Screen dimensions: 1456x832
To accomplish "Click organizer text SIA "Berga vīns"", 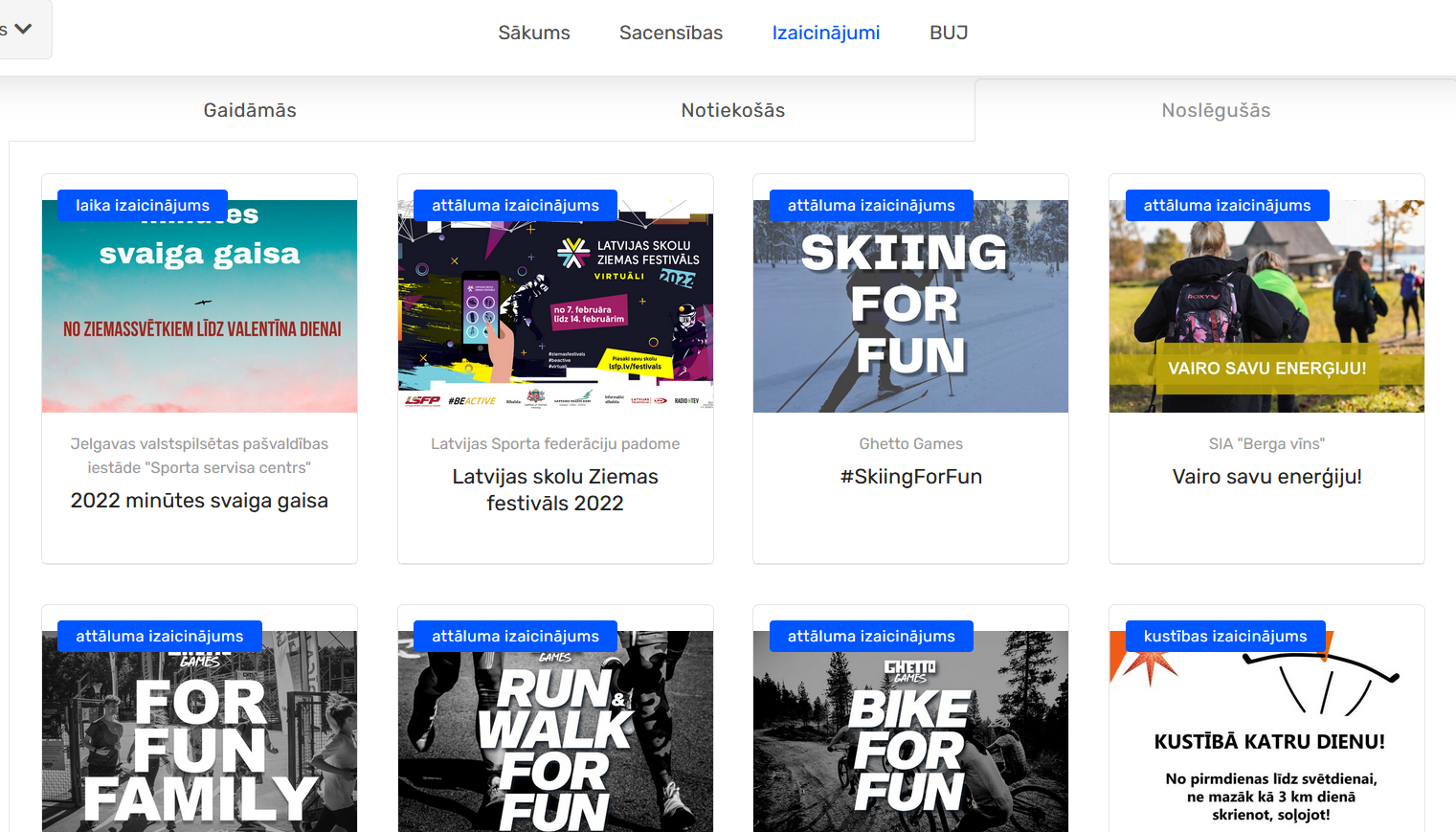I will [x=1266, y=444].
